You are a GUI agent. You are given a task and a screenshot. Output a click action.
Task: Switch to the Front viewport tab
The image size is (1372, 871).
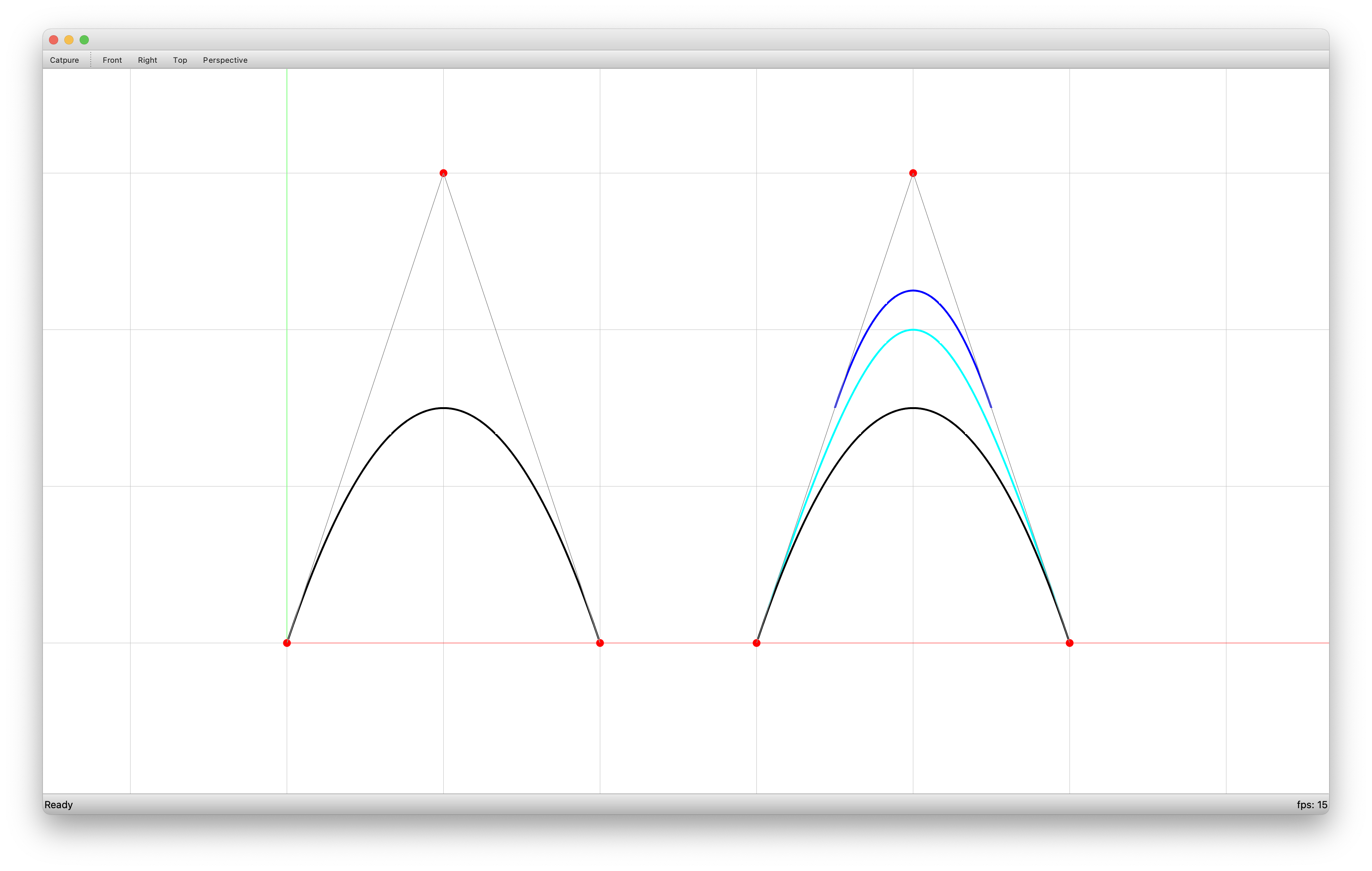tap(110, 60)
